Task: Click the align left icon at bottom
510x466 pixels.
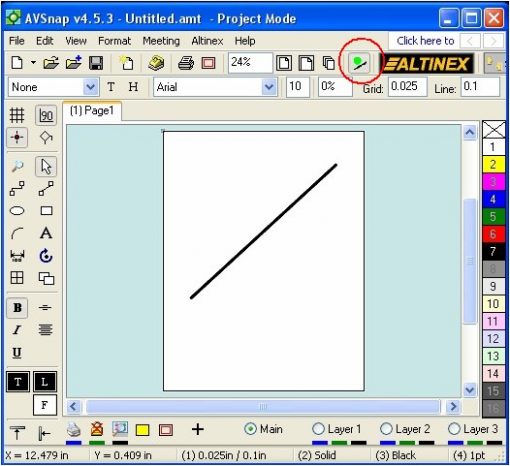Action: pos(44,433)
